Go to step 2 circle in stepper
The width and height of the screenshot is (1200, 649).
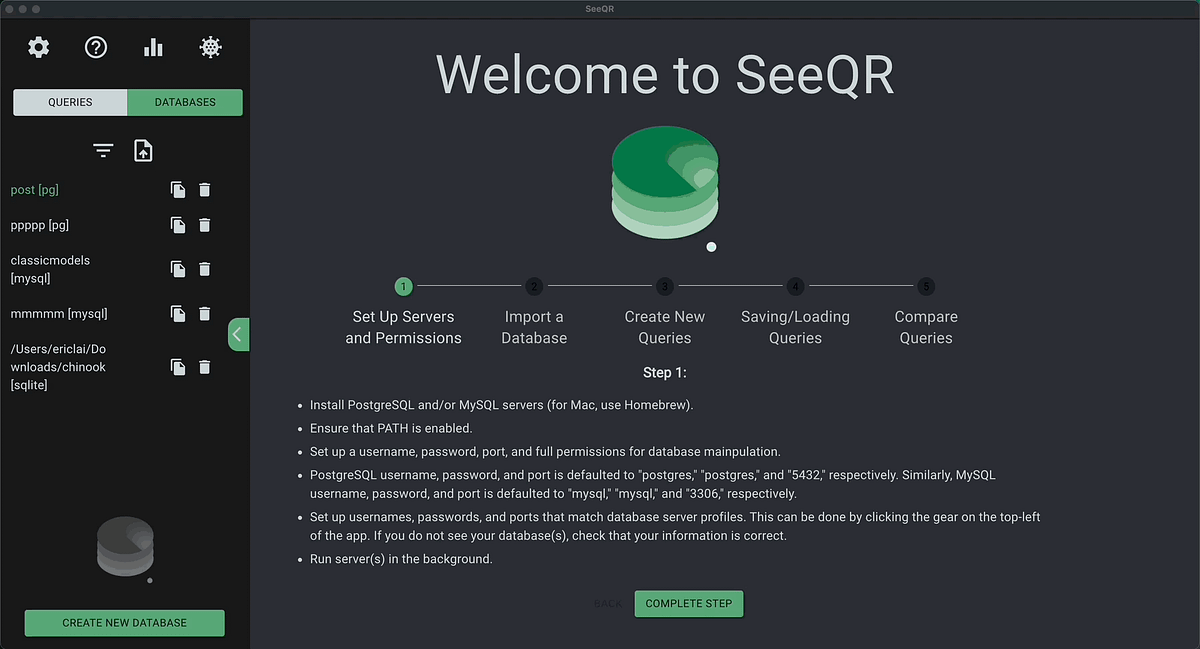[534, 287]
